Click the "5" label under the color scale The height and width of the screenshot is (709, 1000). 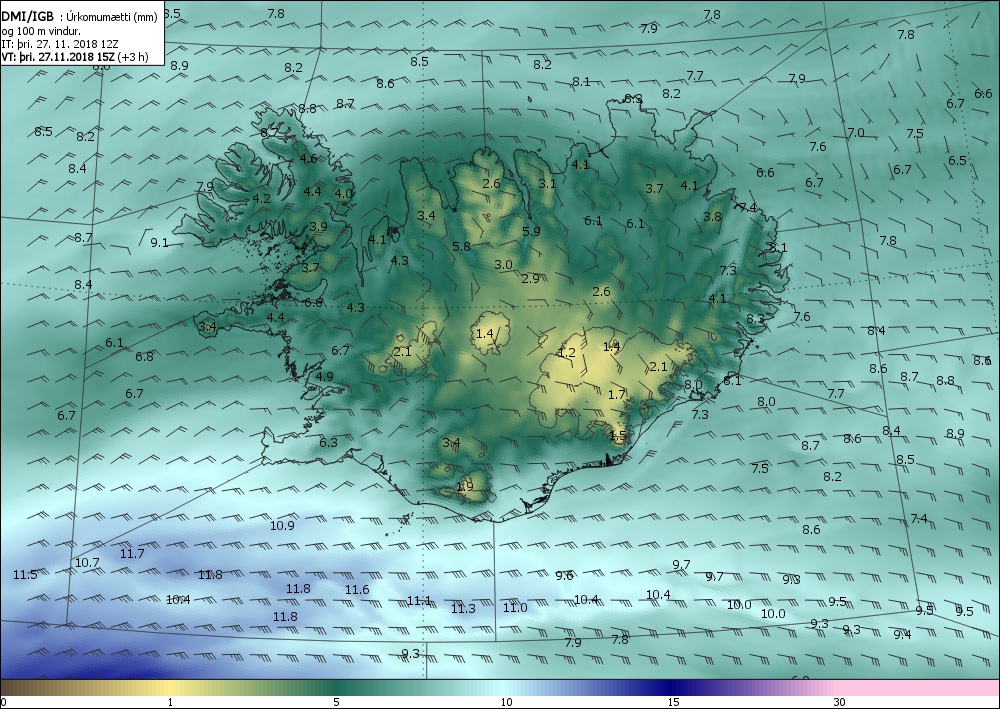(x=337, y=703)
